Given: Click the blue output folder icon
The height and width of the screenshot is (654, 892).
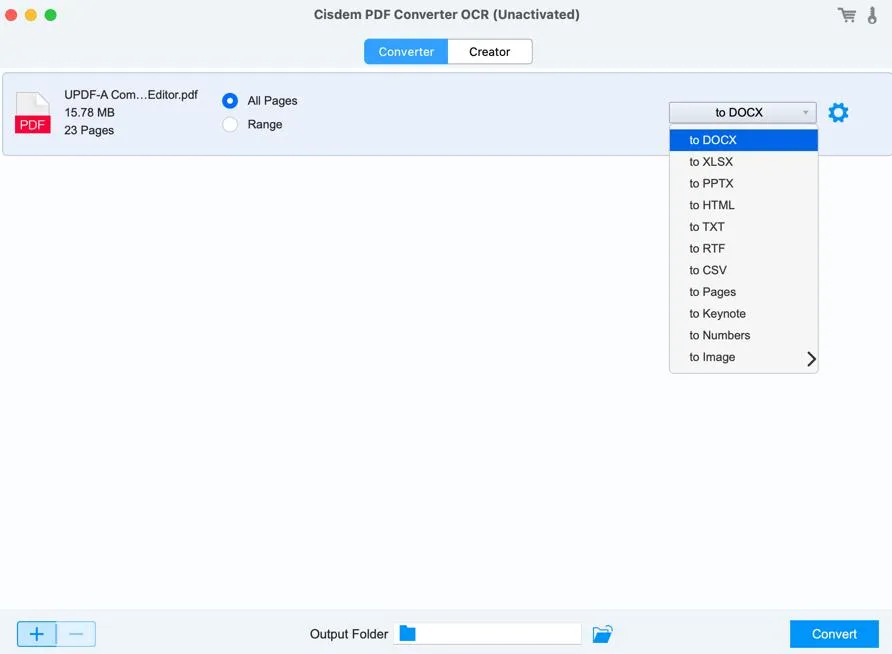Looking at the screenshot, I should click(407, 633).
